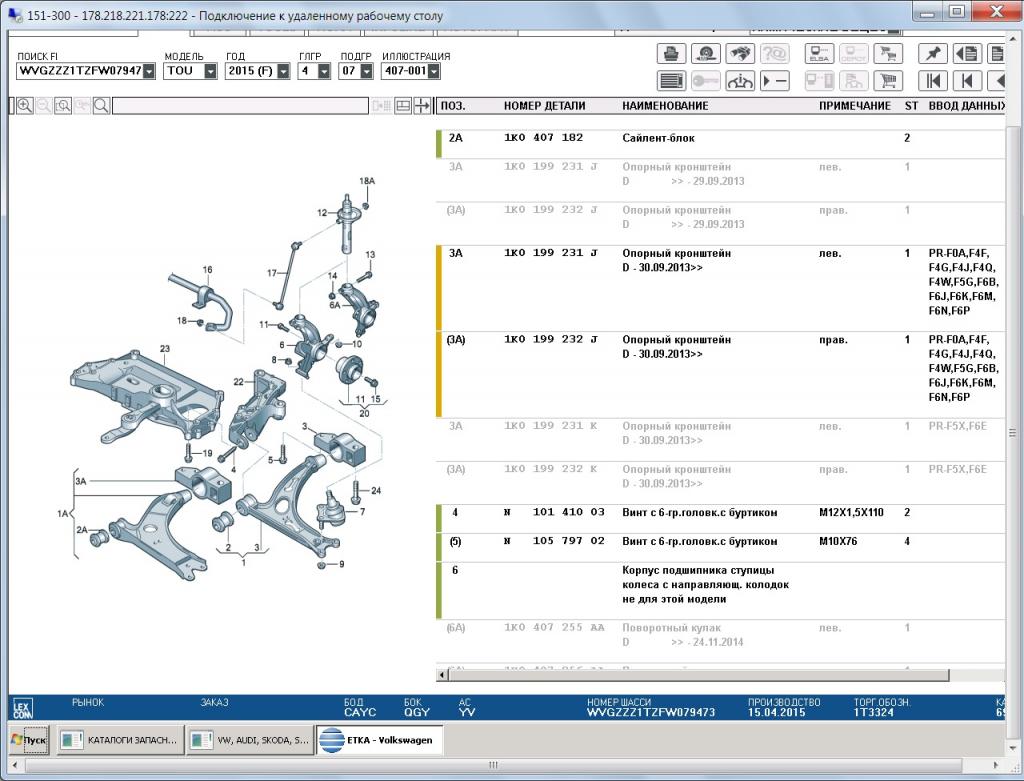Click the panel divider arrow icon
Image resolution: width=1024 pixels, height=781 pixels.
[x=423, y=106]
